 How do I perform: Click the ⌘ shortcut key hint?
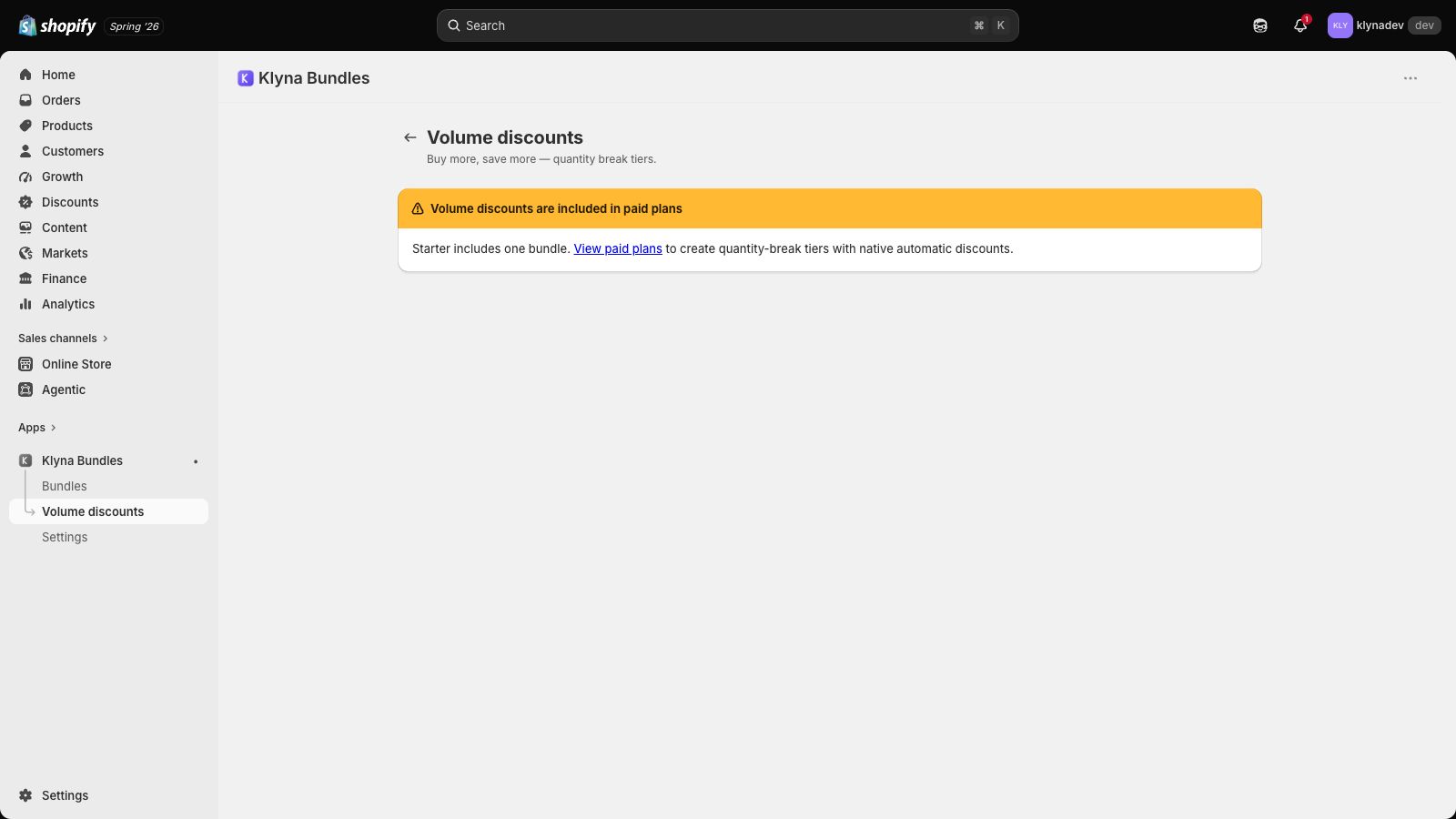coord(979,25)
